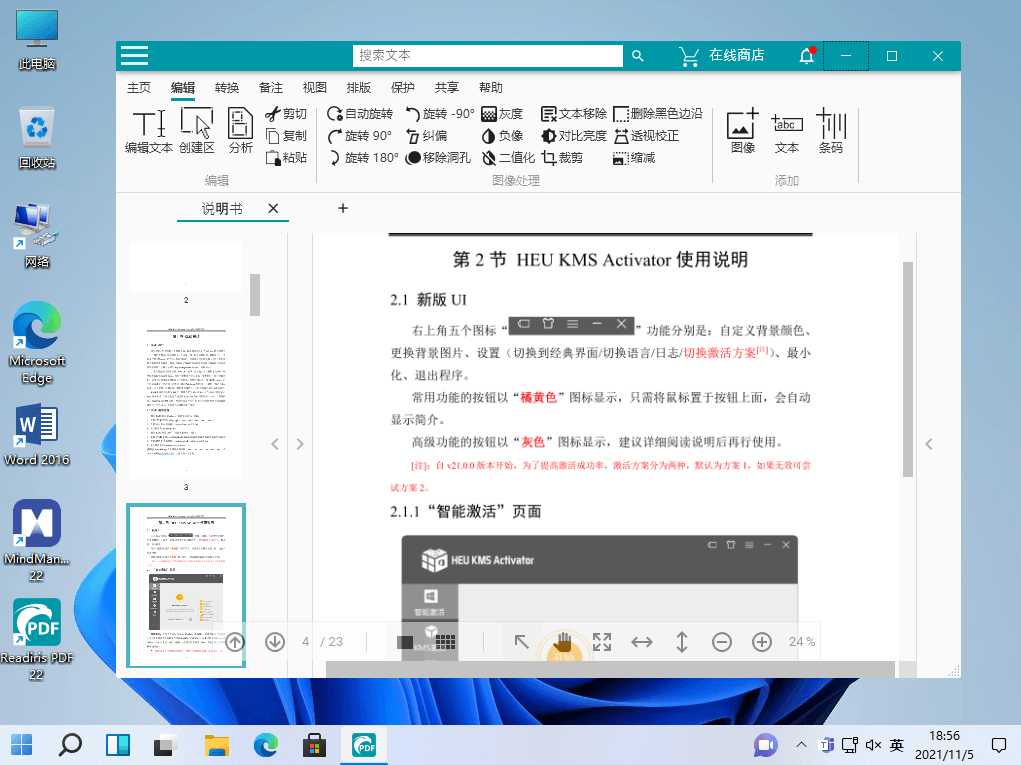Switch to the 保护 ribbon tab
The image size is (1021, 765).
pyautogui.click(x=402, y=88)
